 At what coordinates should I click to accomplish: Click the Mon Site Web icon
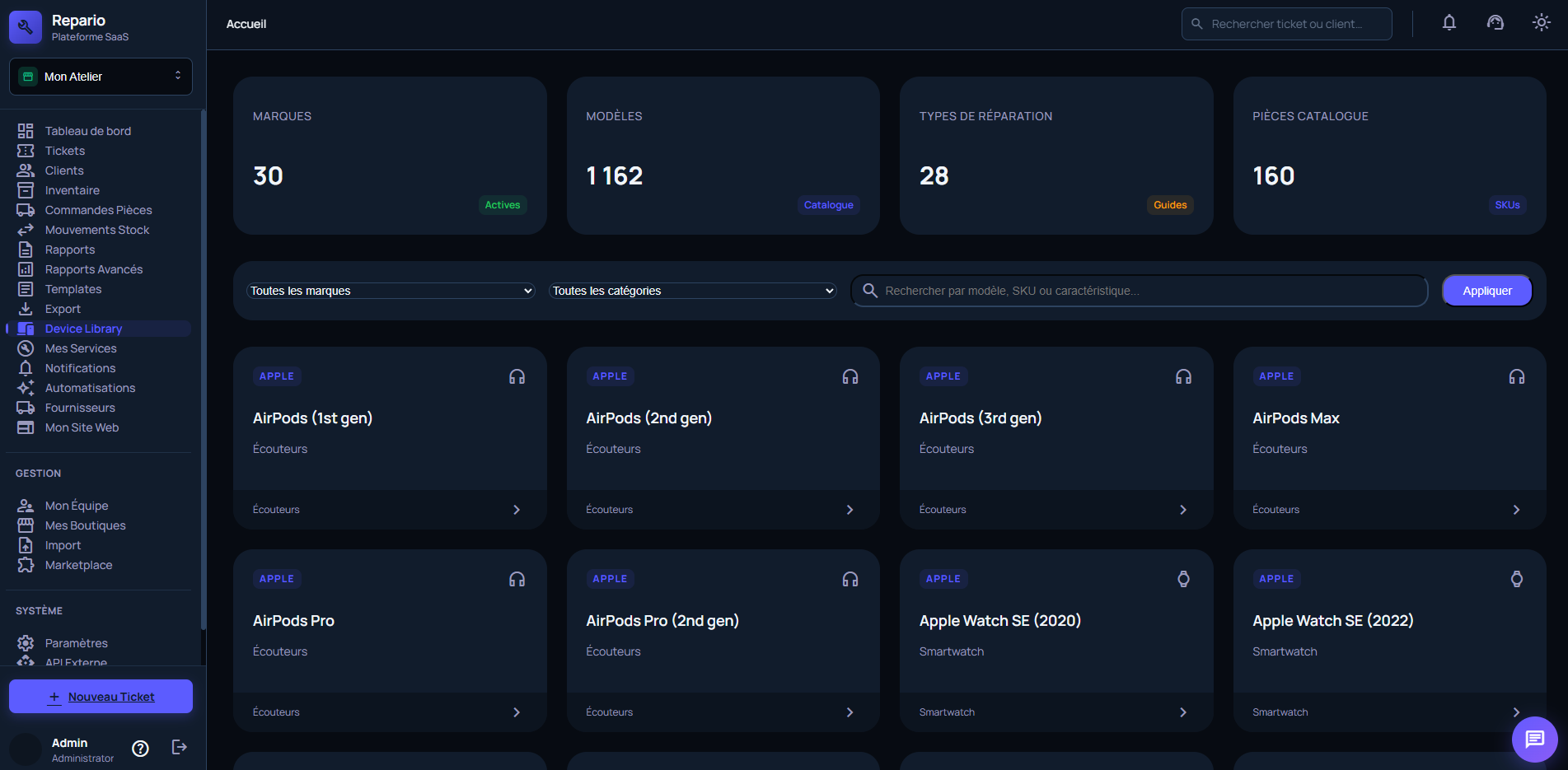[x=26, y=427]
